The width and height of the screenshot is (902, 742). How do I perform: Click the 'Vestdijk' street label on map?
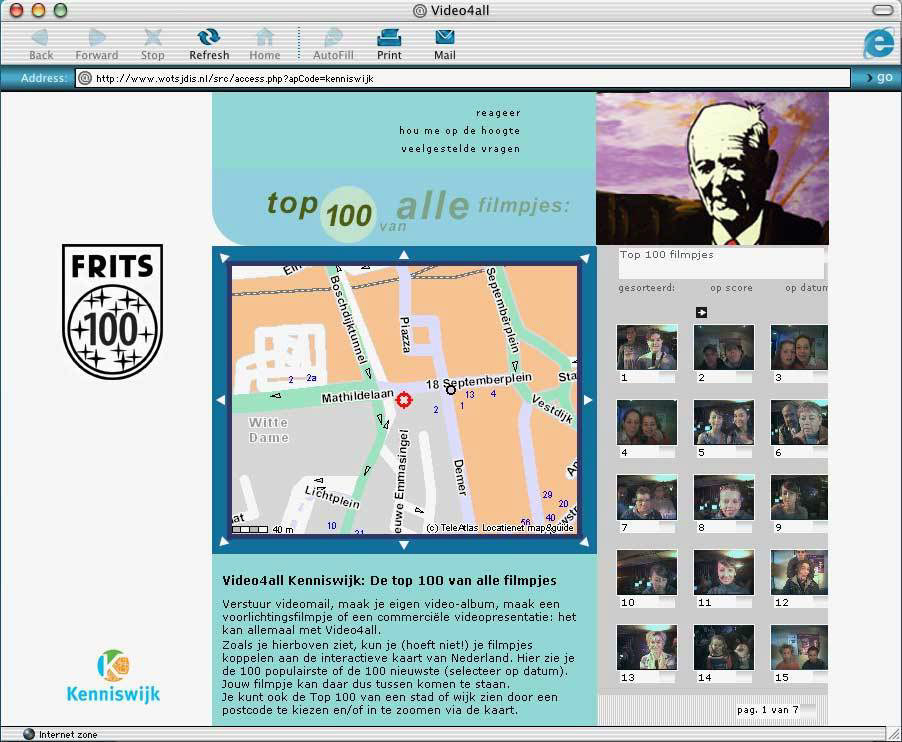tap(552, 408)
